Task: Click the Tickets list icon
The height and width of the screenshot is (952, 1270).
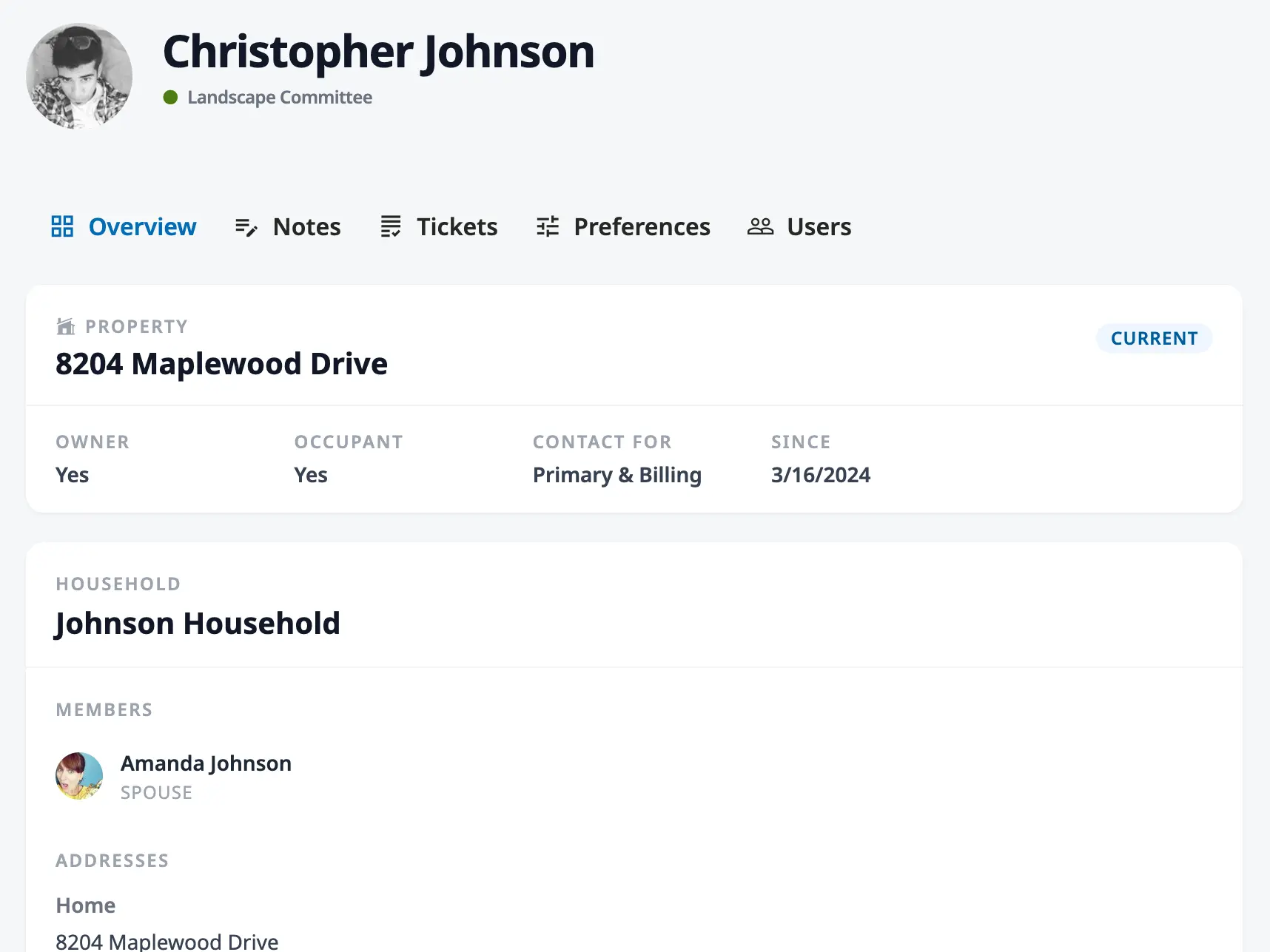Action: point(390,227)
